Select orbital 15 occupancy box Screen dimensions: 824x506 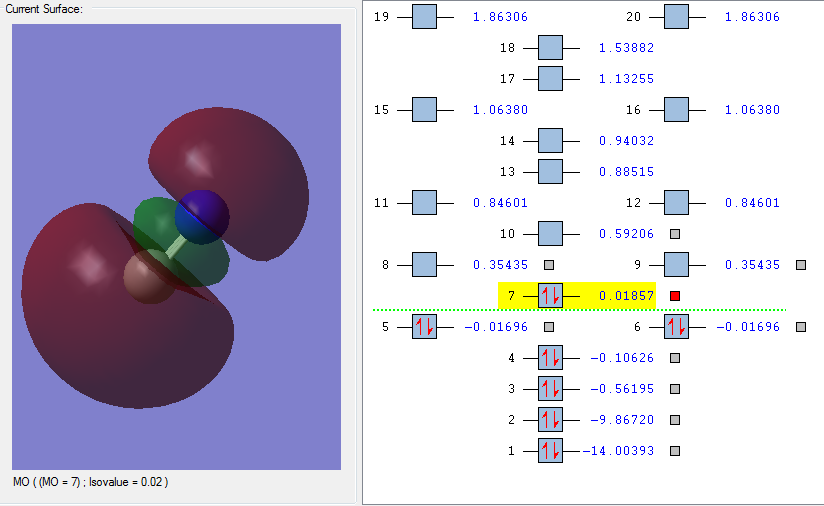click(424, 110)
